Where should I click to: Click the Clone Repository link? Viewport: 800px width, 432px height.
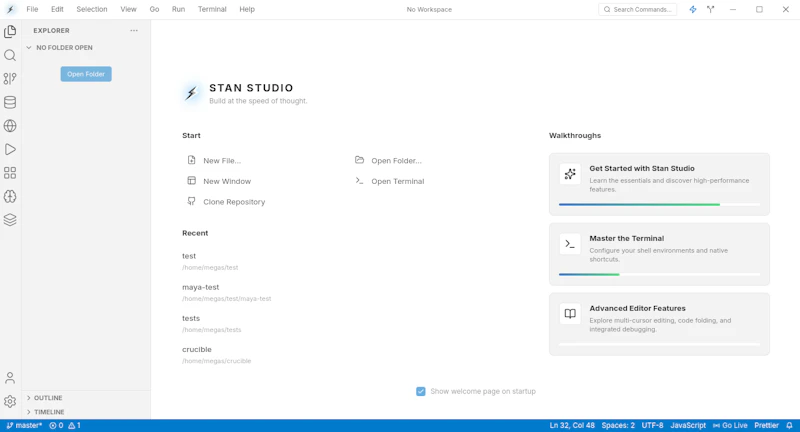point(234,202)
